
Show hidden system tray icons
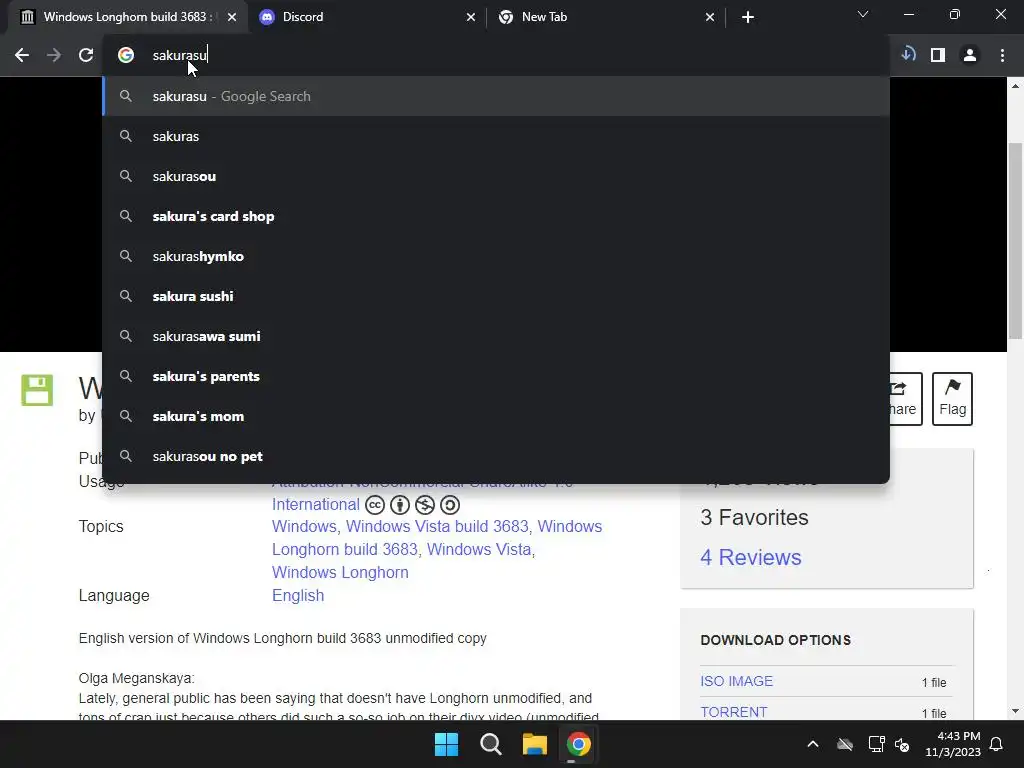point(813,744)
